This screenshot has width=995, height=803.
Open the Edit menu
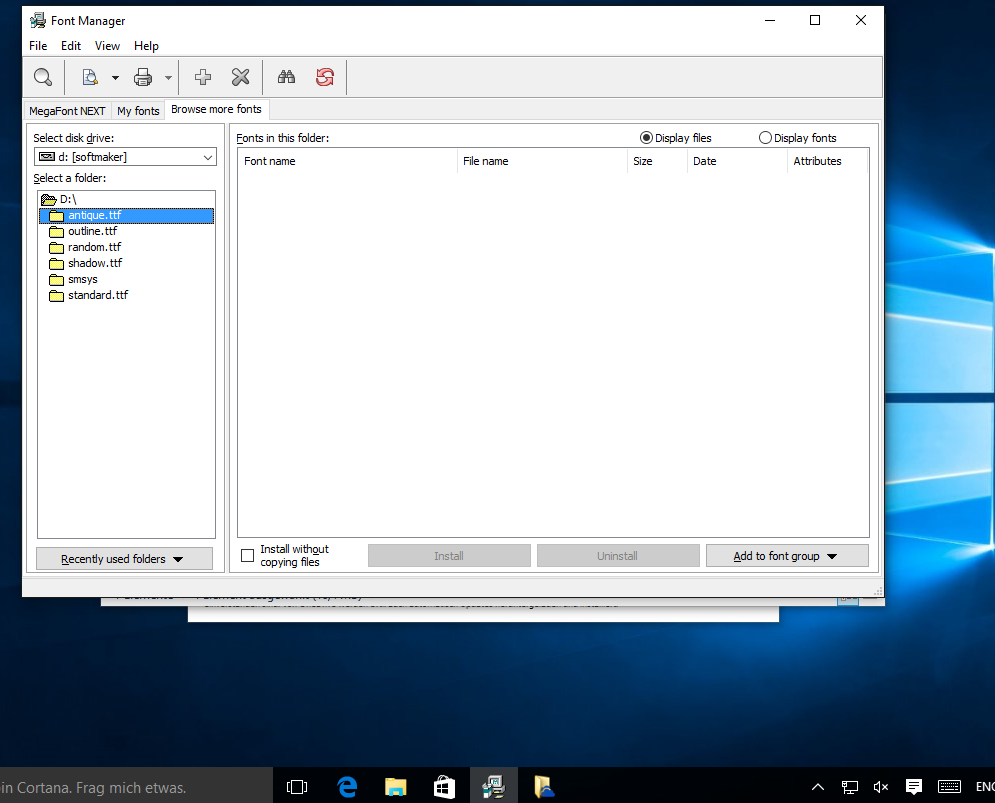[x=70, y=46]
